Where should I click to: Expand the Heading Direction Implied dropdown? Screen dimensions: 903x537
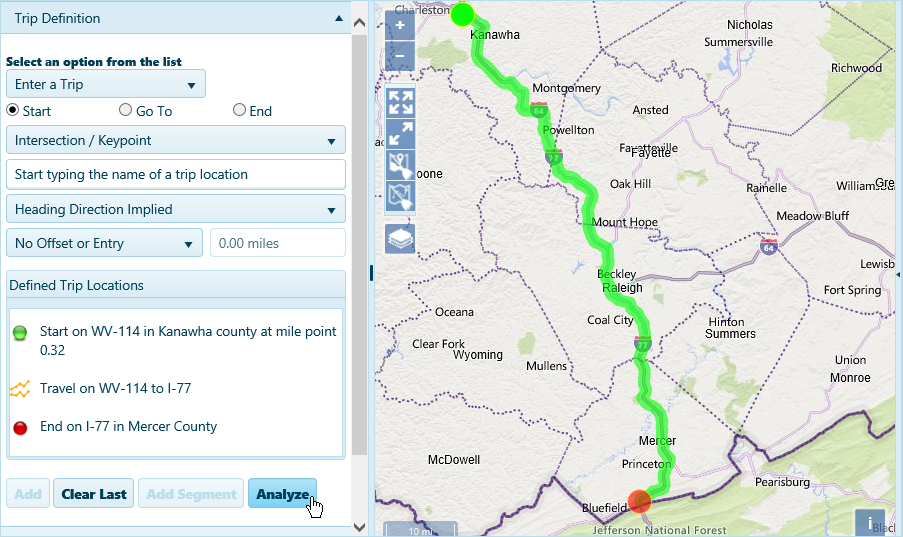(x=176, y=210)
